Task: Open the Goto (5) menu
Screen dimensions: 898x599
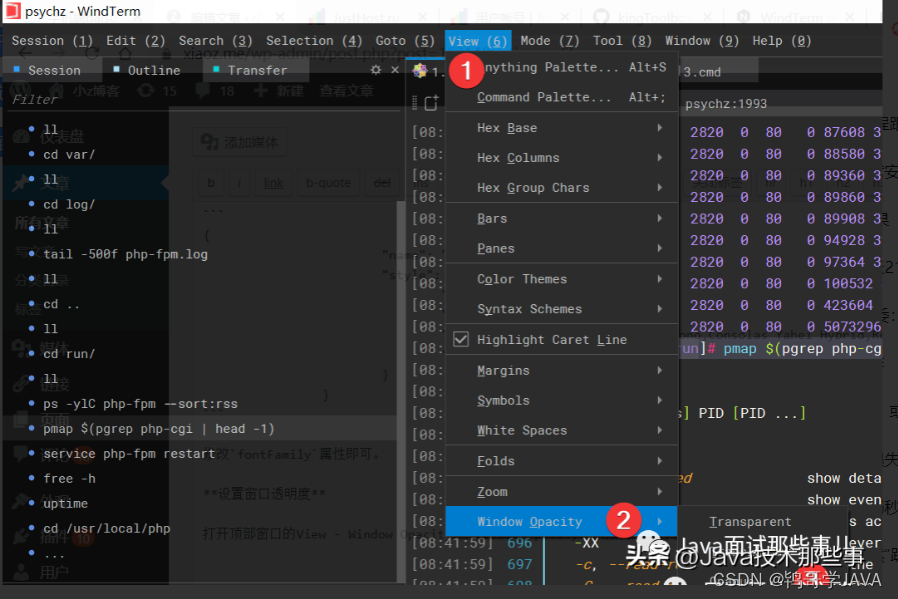Action: pyautogui.click(x=405, y=41)
